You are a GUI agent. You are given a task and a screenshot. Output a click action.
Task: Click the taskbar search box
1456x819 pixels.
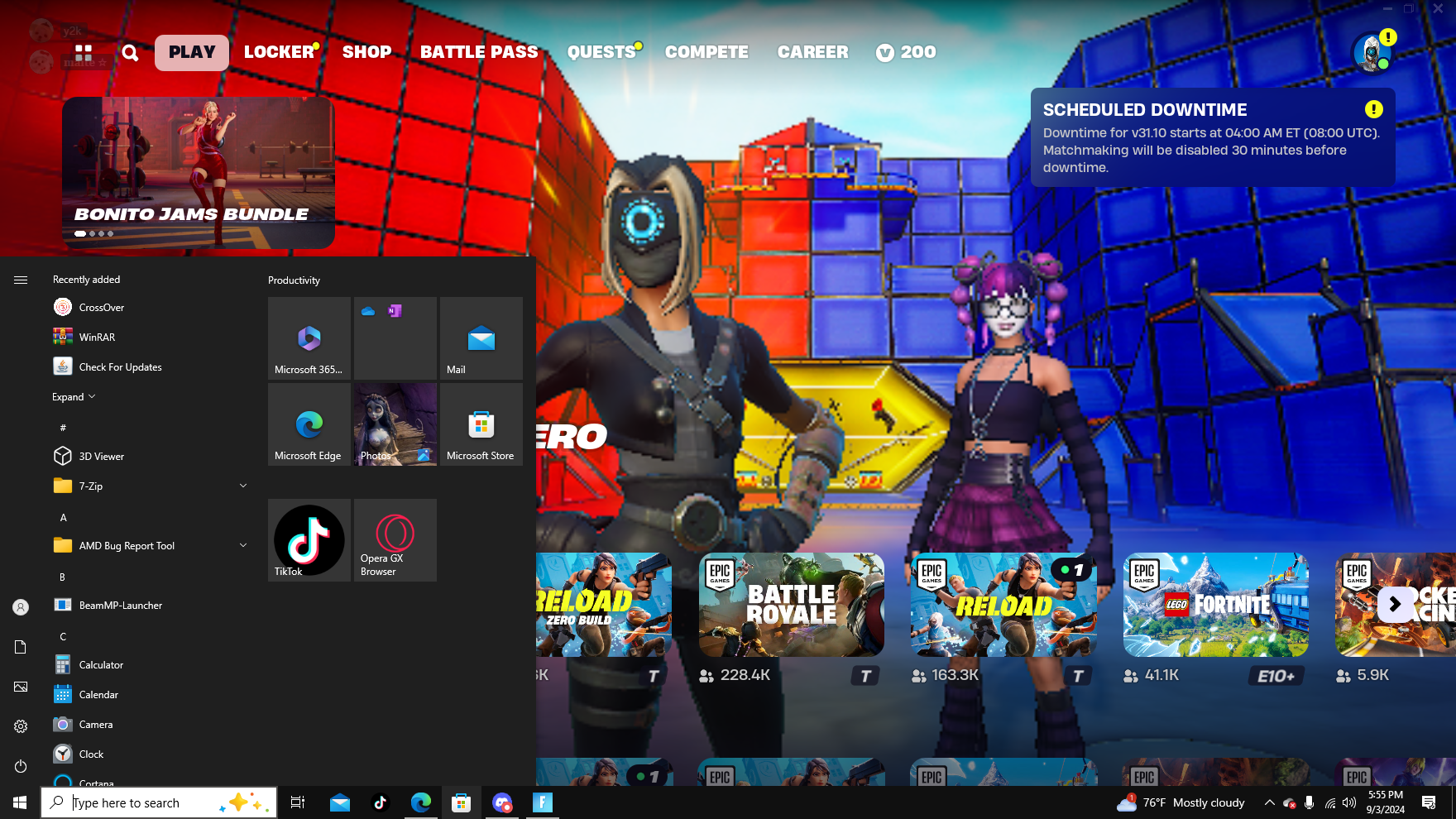click(x=159, y=802)
